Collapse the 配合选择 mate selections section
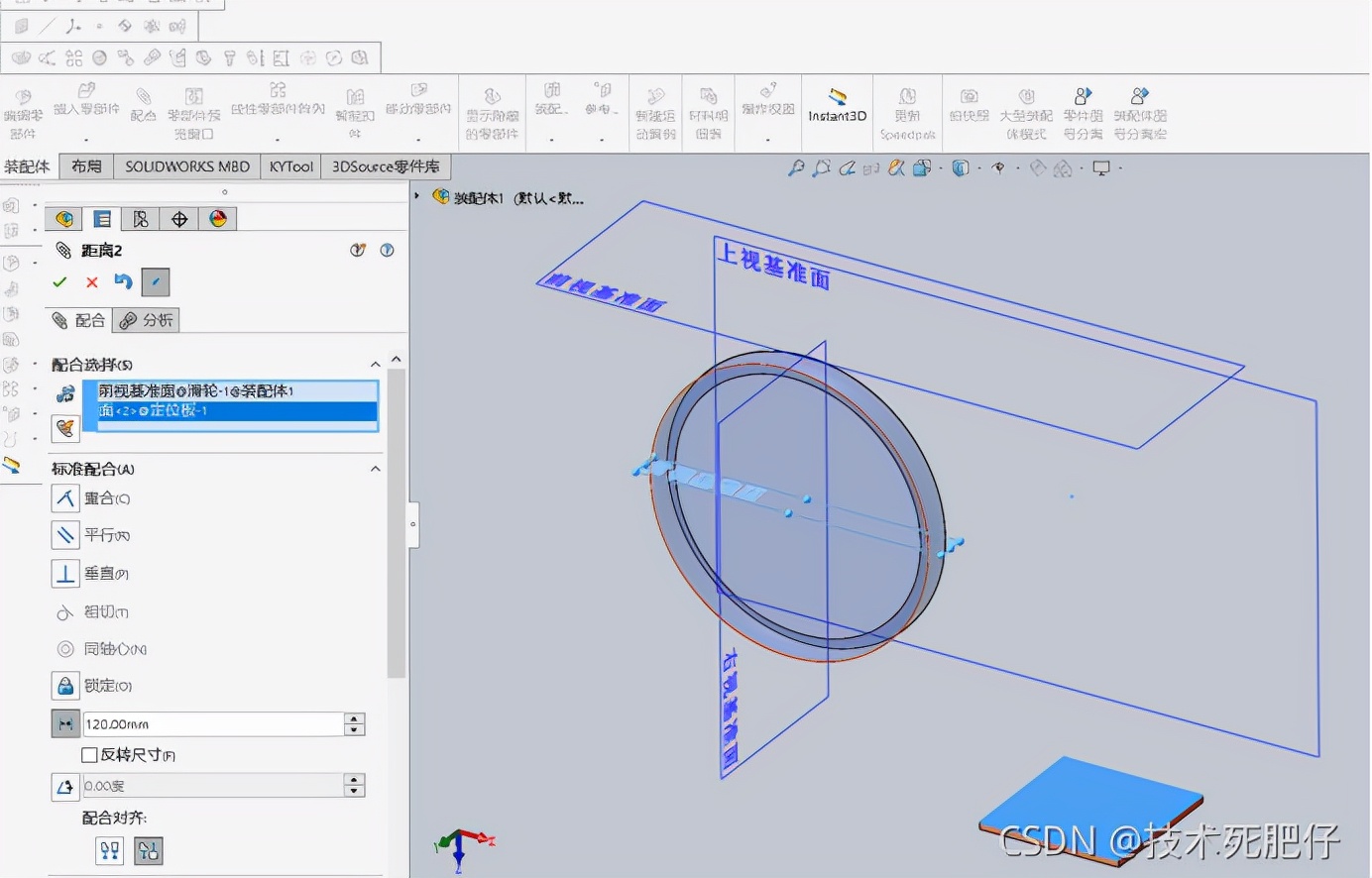The width and height of the screenshot is (1372, 878). coord(375,364)
